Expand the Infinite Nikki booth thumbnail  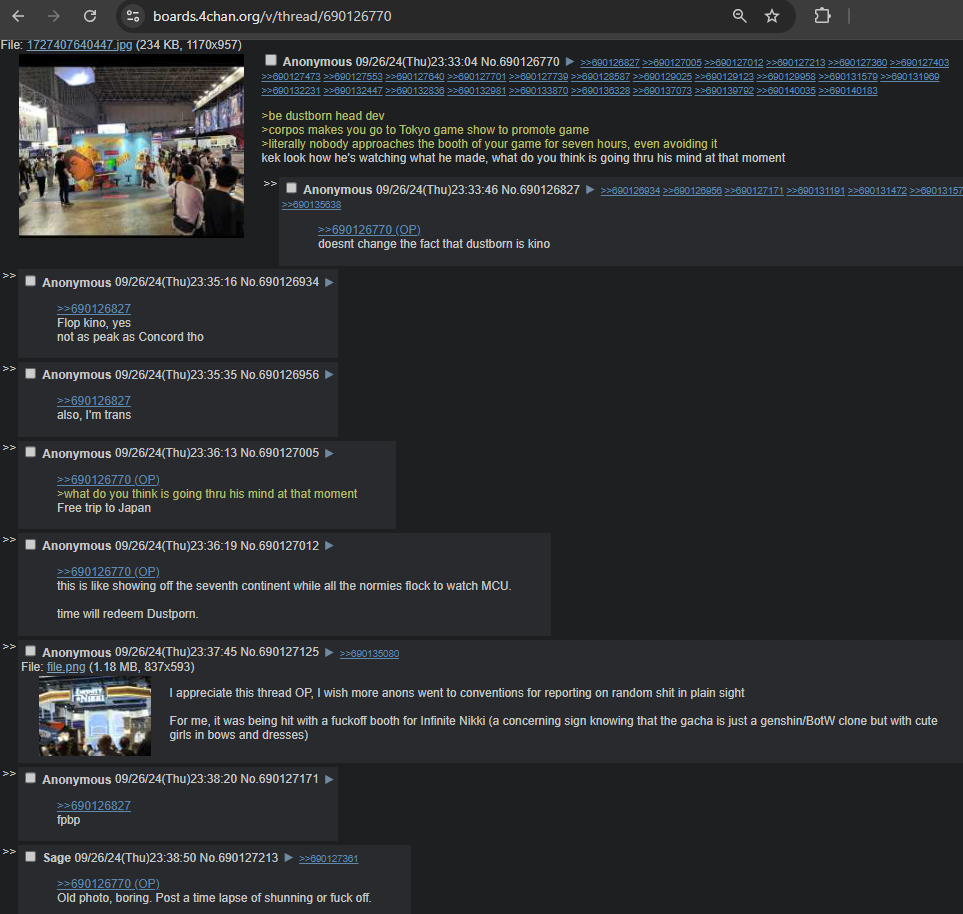[95, 716]
